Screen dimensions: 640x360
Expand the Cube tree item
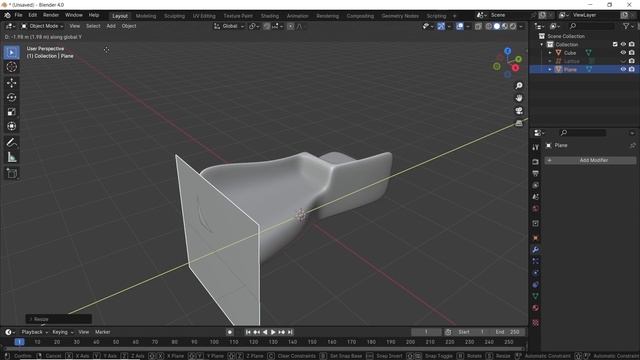(x=550, y=53)
